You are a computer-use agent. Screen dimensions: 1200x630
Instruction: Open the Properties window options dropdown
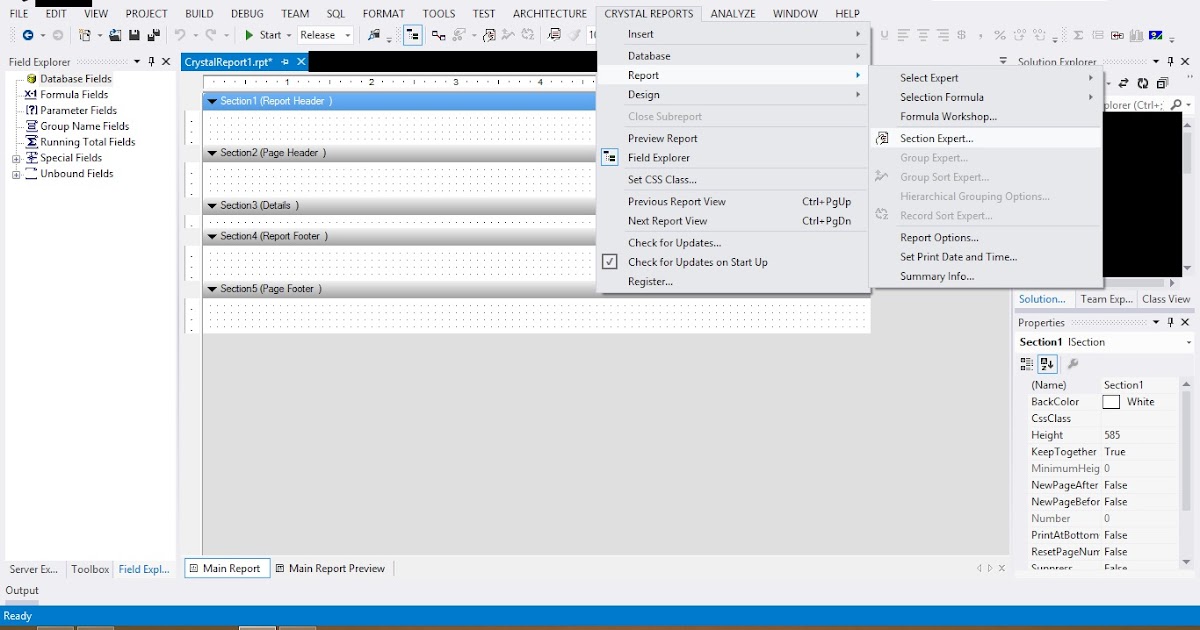[x=1156, y=323]
